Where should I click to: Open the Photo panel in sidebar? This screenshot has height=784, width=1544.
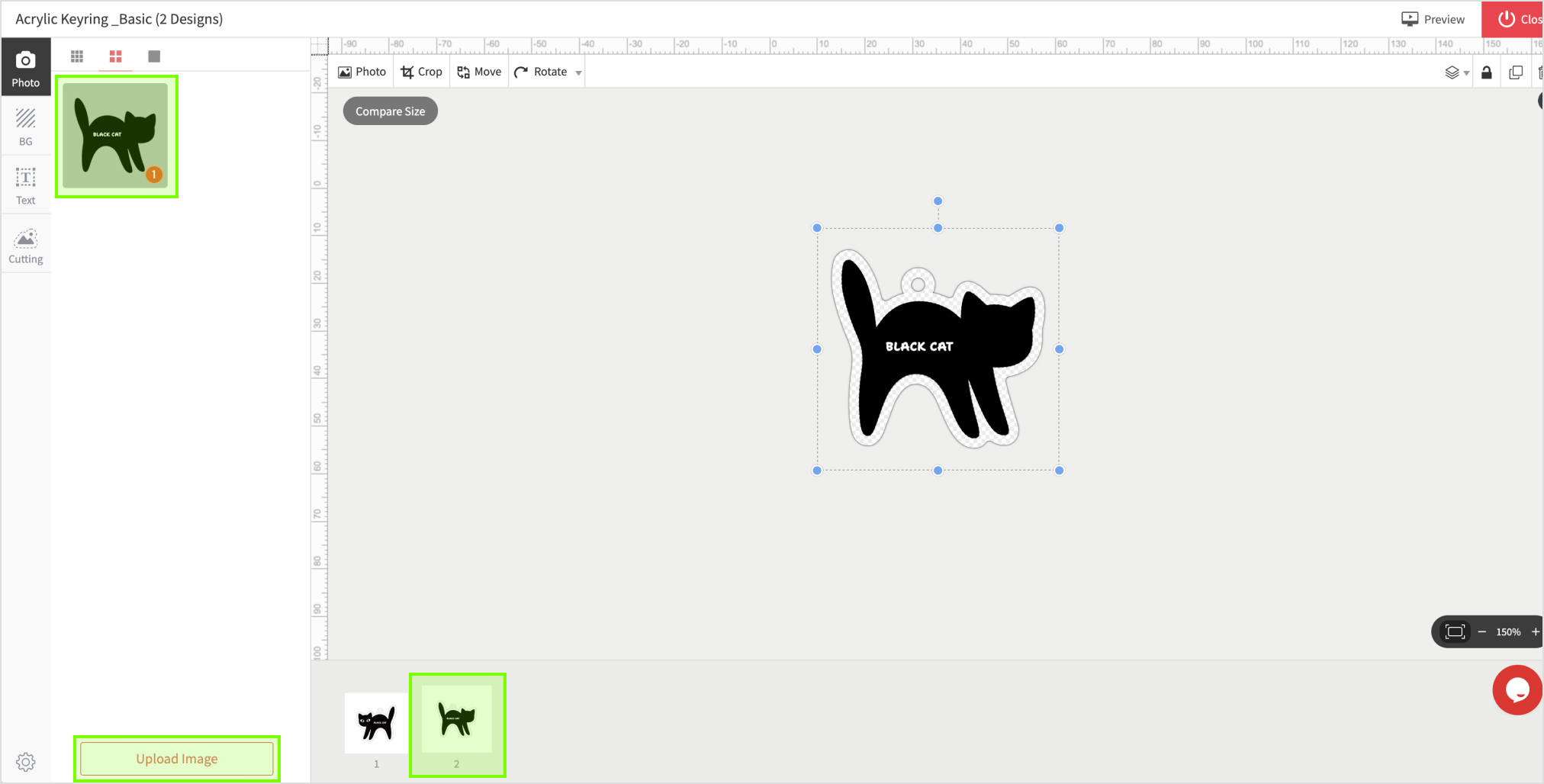(25, 68)
